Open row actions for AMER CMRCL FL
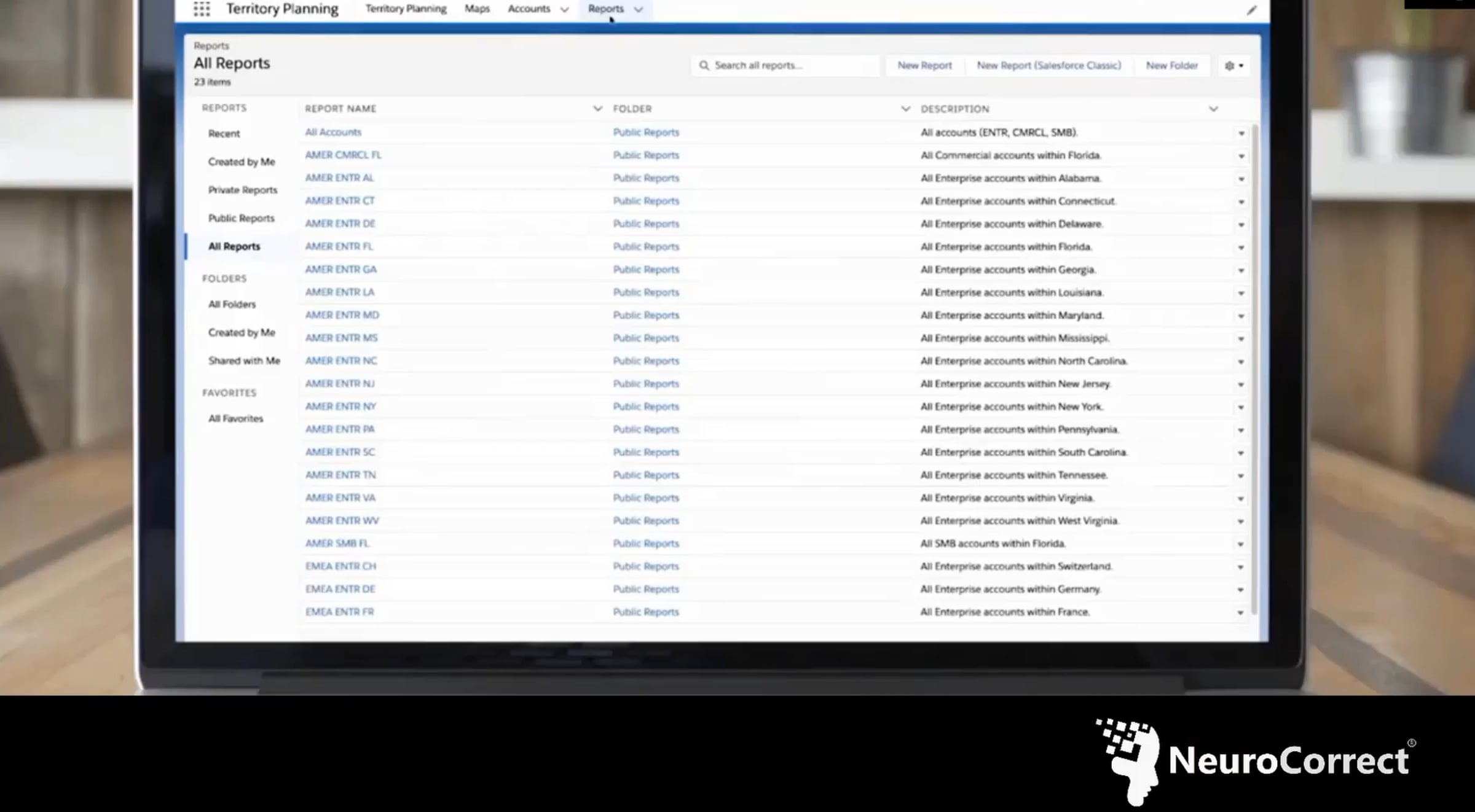The width and height of the screenshot is (1475, 812). 1241,156
